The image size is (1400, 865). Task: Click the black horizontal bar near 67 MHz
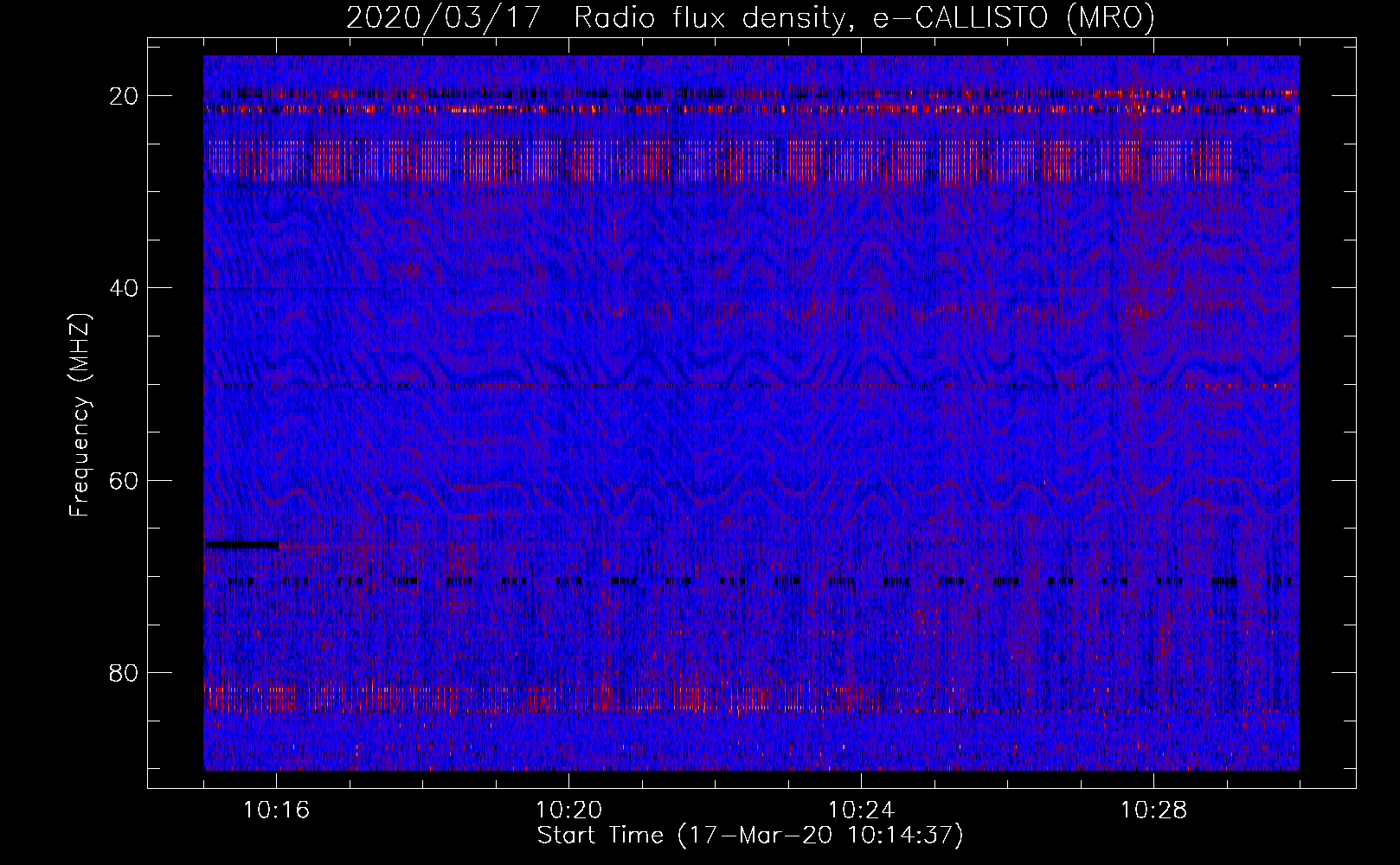241,545
